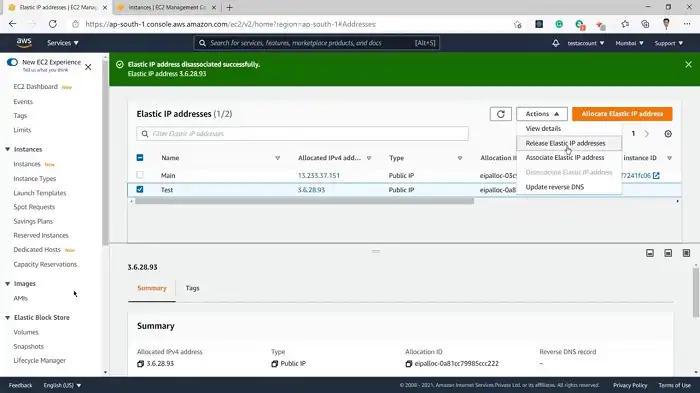700x393 pixels.
Task: Click the refresh Elastic IP list icon
Action: click(500, 114)
